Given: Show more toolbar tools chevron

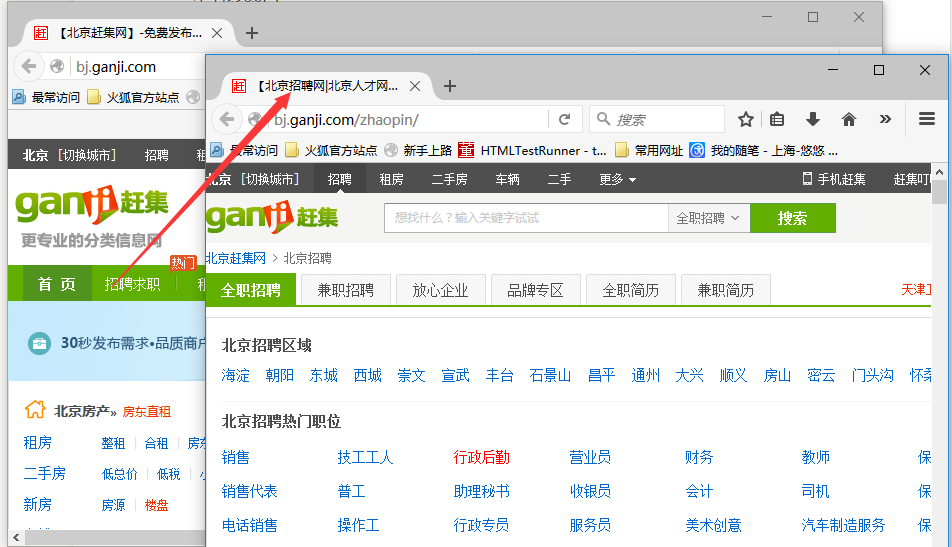Looking at the screenshot, I should coord(885,119).
